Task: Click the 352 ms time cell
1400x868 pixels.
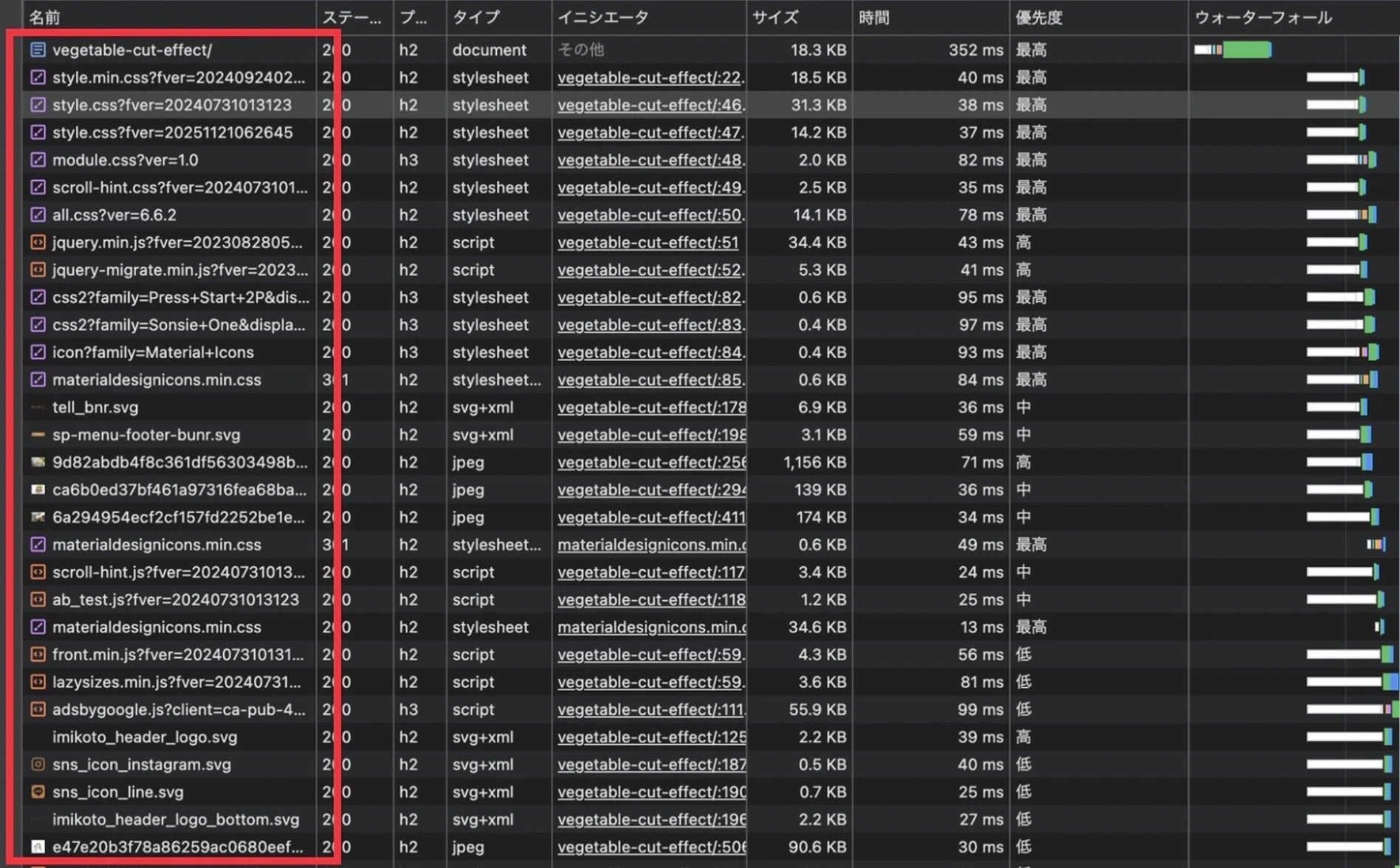Action: click(975, 50)
